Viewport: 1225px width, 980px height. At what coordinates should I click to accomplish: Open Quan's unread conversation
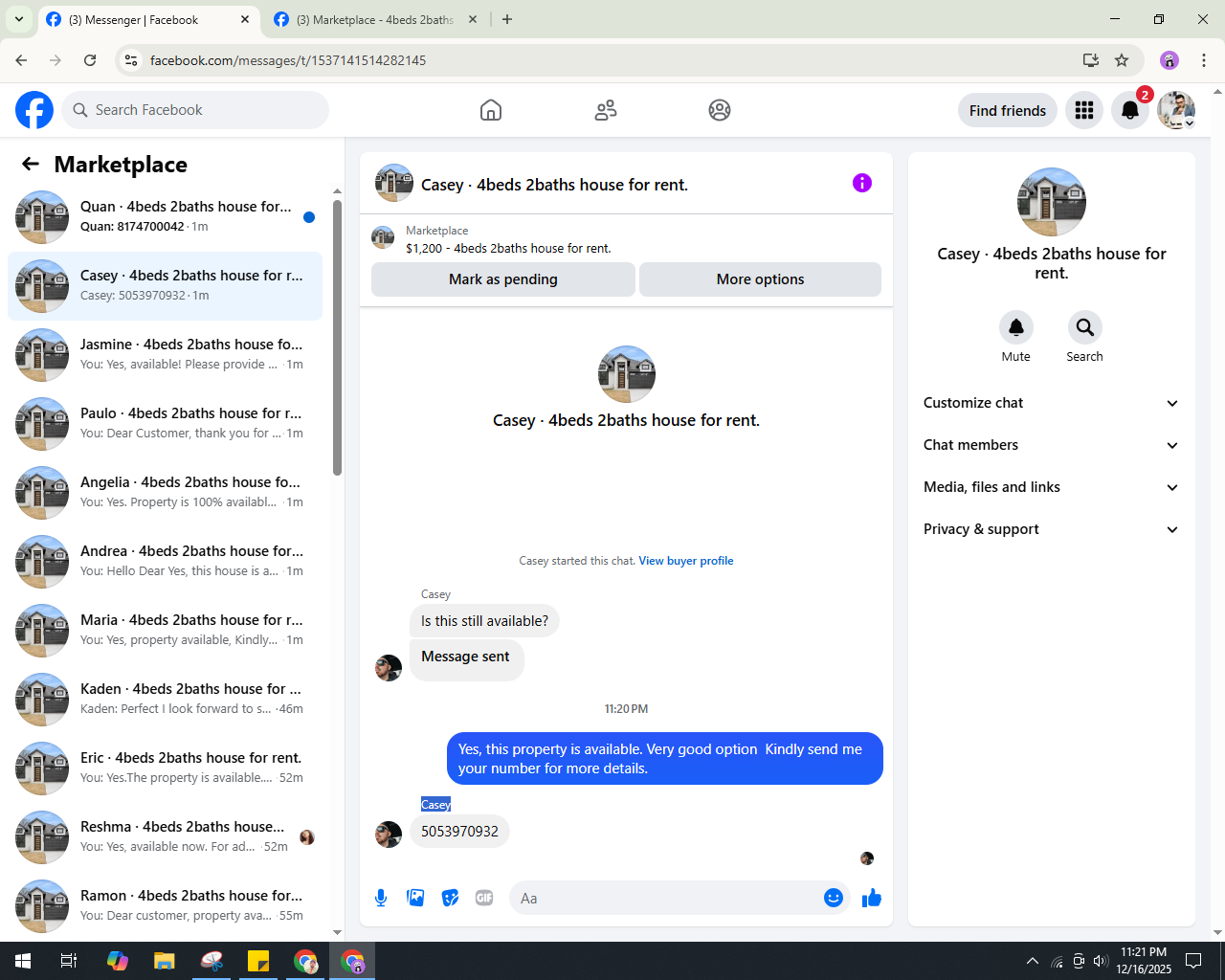tap(165, 217)
